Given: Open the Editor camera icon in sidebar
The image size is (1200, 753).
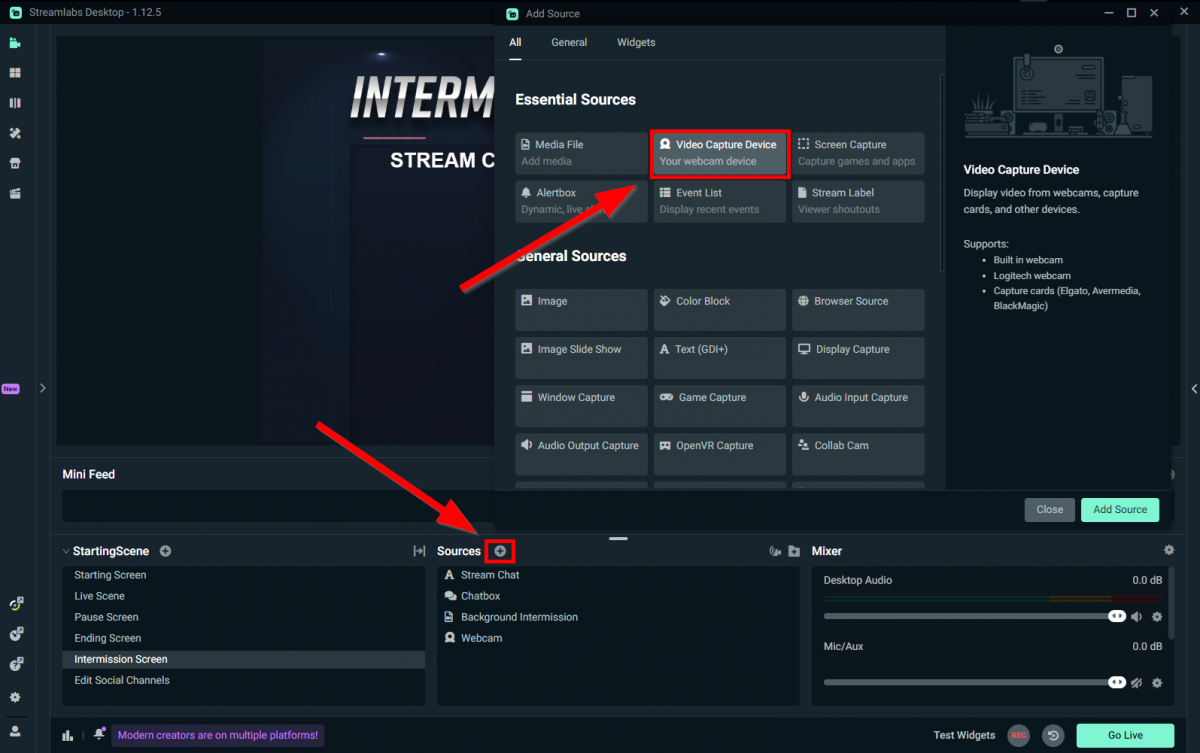Looking at the screenshot, I should [15, 43].
